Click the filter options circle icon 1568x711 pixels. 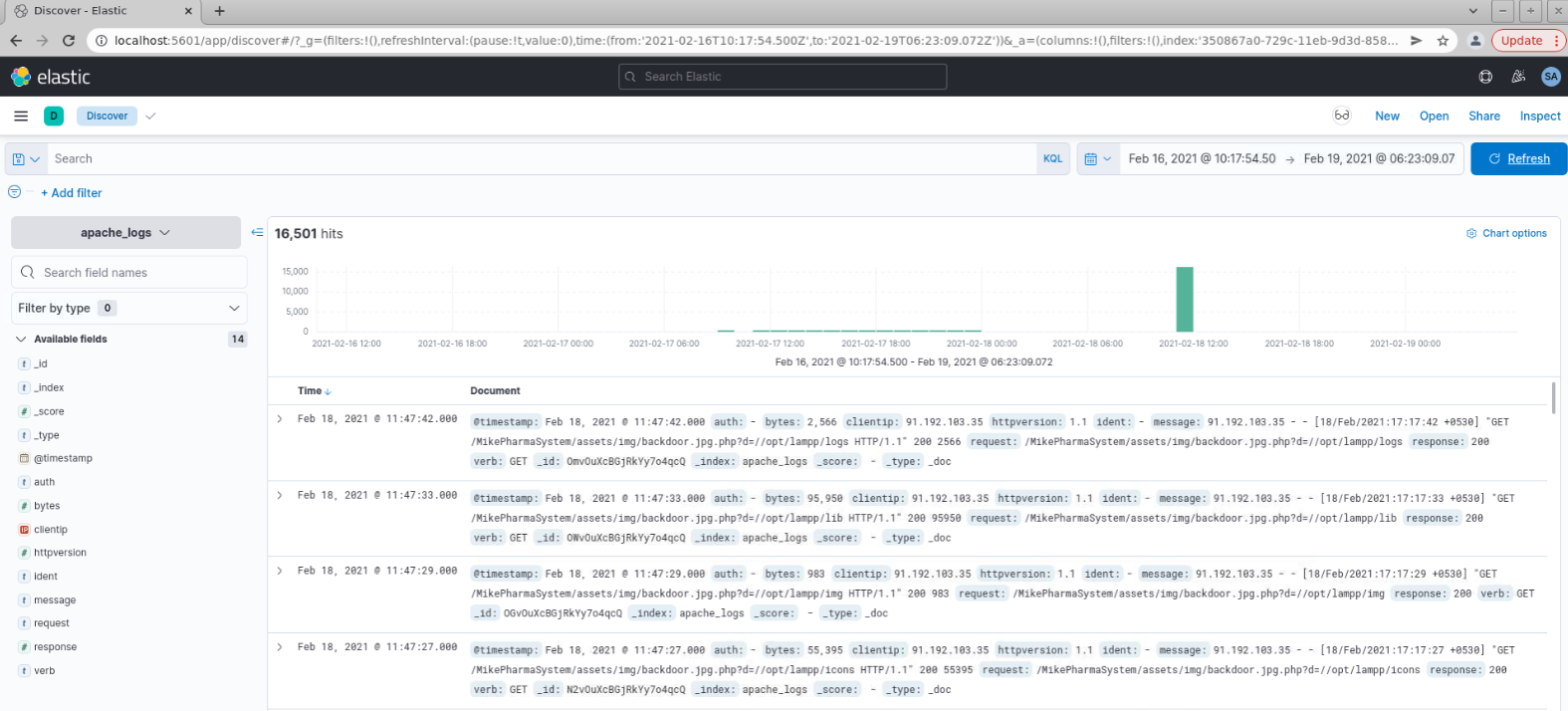(14, 192)
